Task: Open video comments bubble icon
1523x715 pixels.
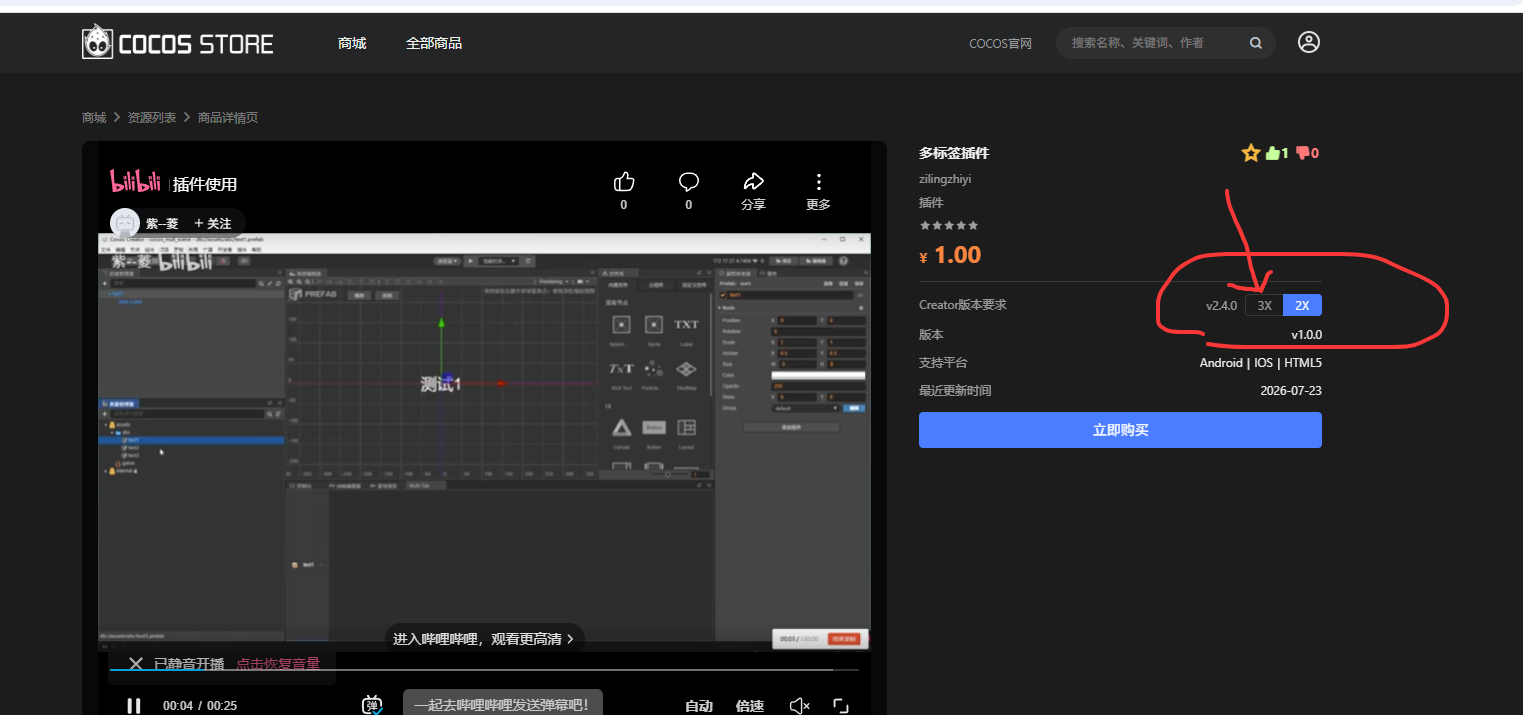Action: [688, 182]
